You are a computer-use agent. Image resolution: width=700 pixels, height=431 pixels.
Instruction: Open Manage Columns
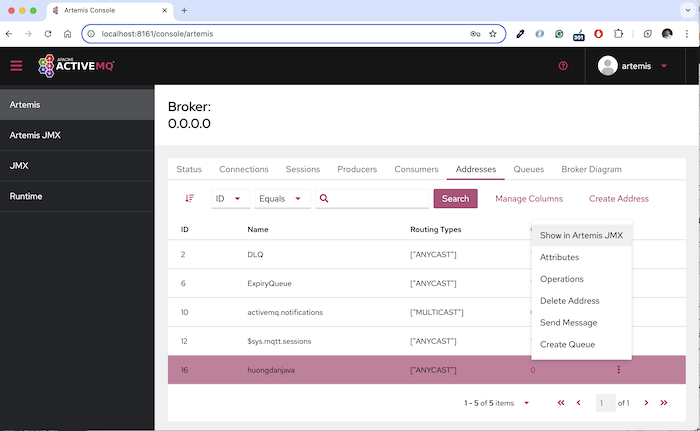click(529, 199)
